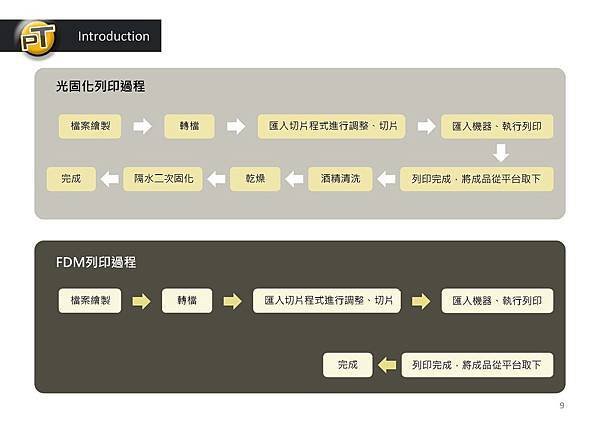Image resolution: width=600 pixels, height=425 pixels.
Task: Select the 乾燥 step box
Action: point(255,179)
